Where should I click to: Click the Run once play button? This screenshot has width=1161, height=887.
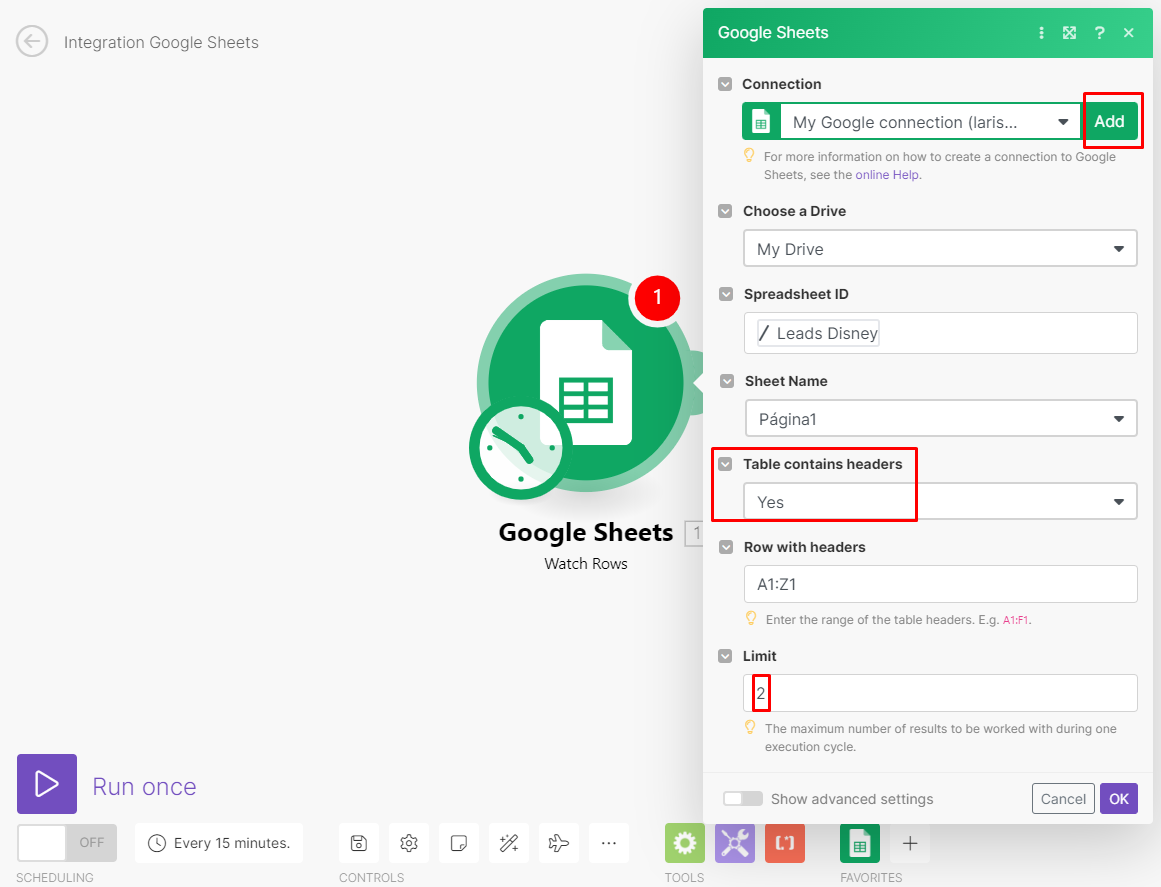47,783
